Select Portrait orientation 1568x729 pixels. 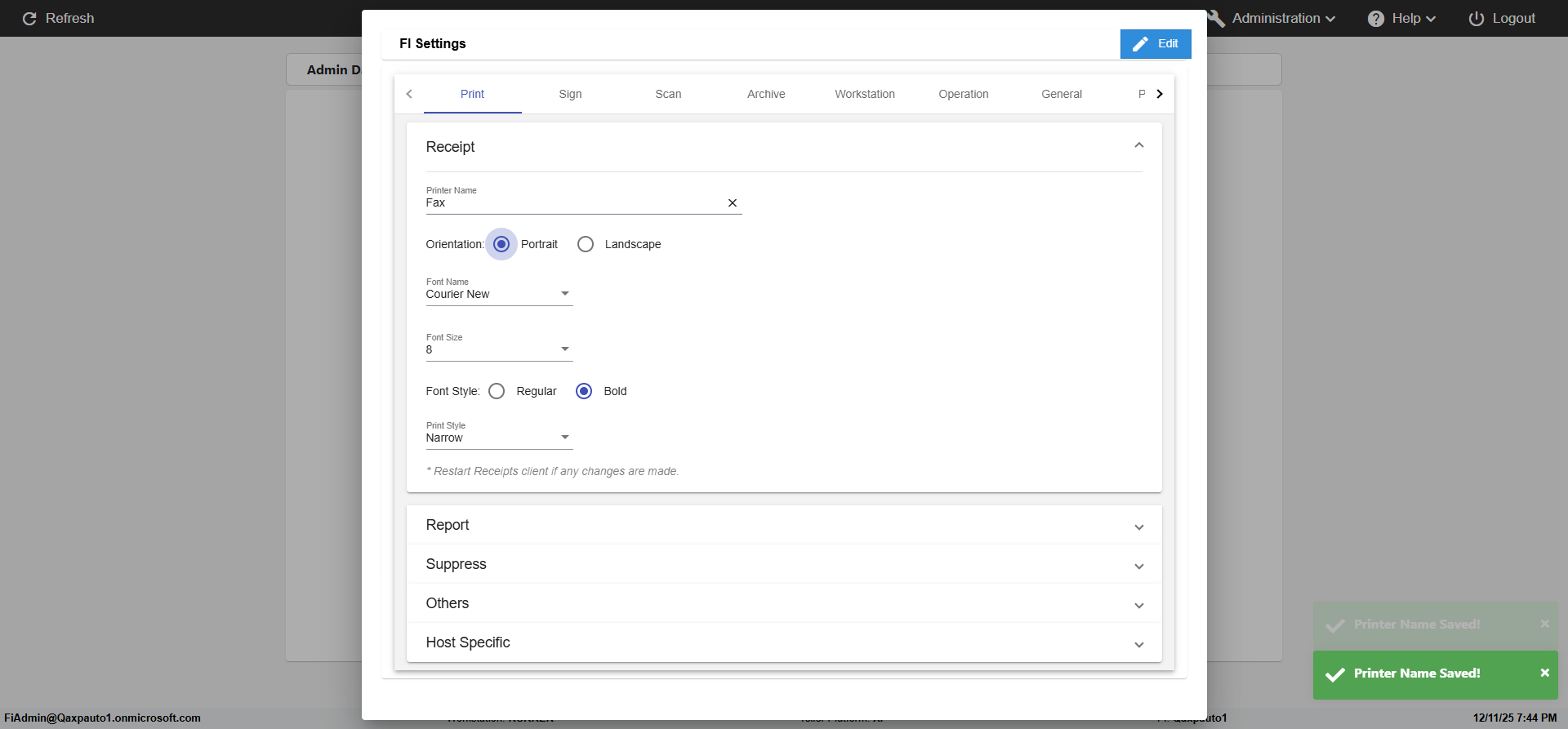(x=501, y=244)
